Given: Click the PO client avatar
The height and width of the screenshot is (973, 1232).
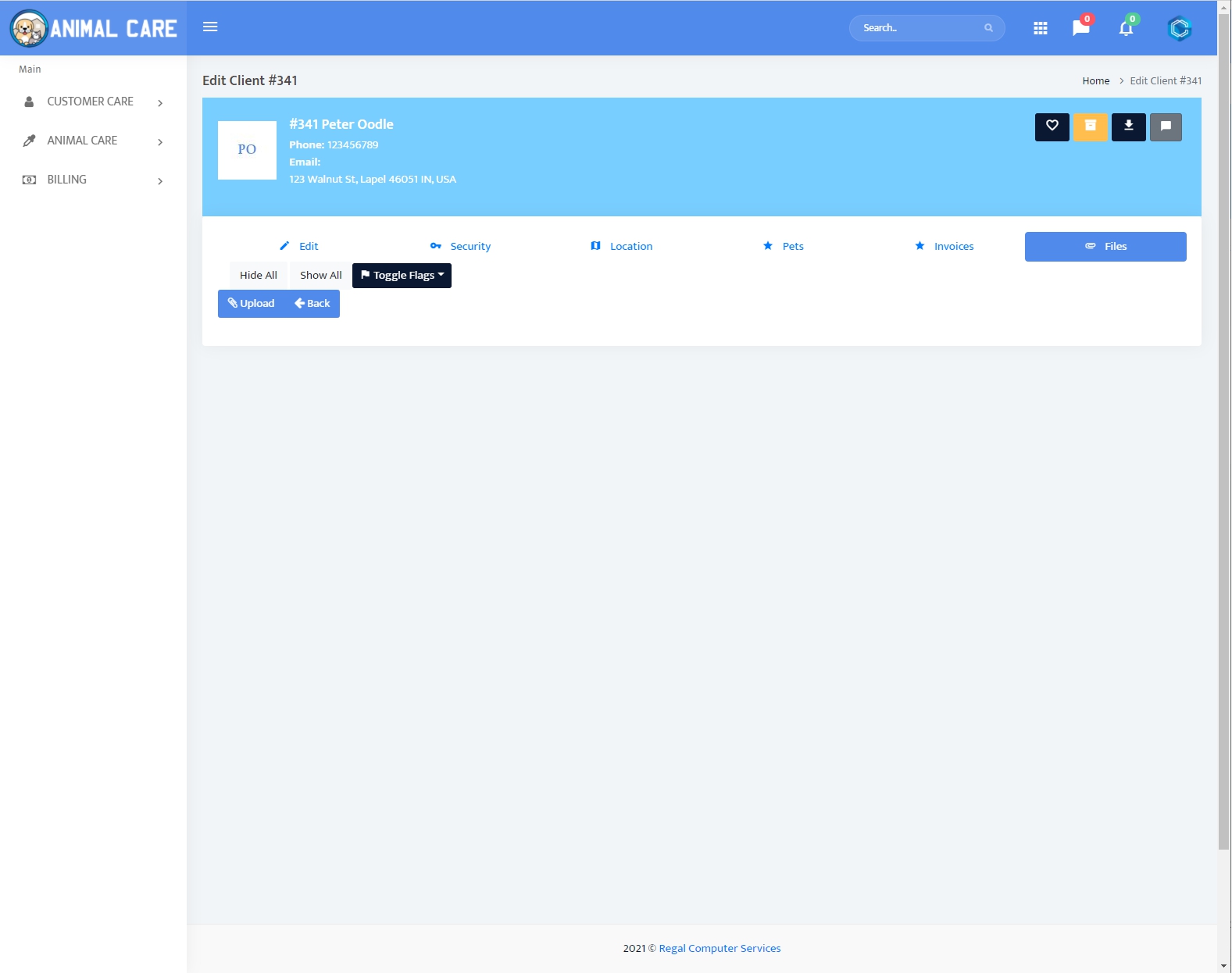Looking at the screenshot, I should coord(247,150).
